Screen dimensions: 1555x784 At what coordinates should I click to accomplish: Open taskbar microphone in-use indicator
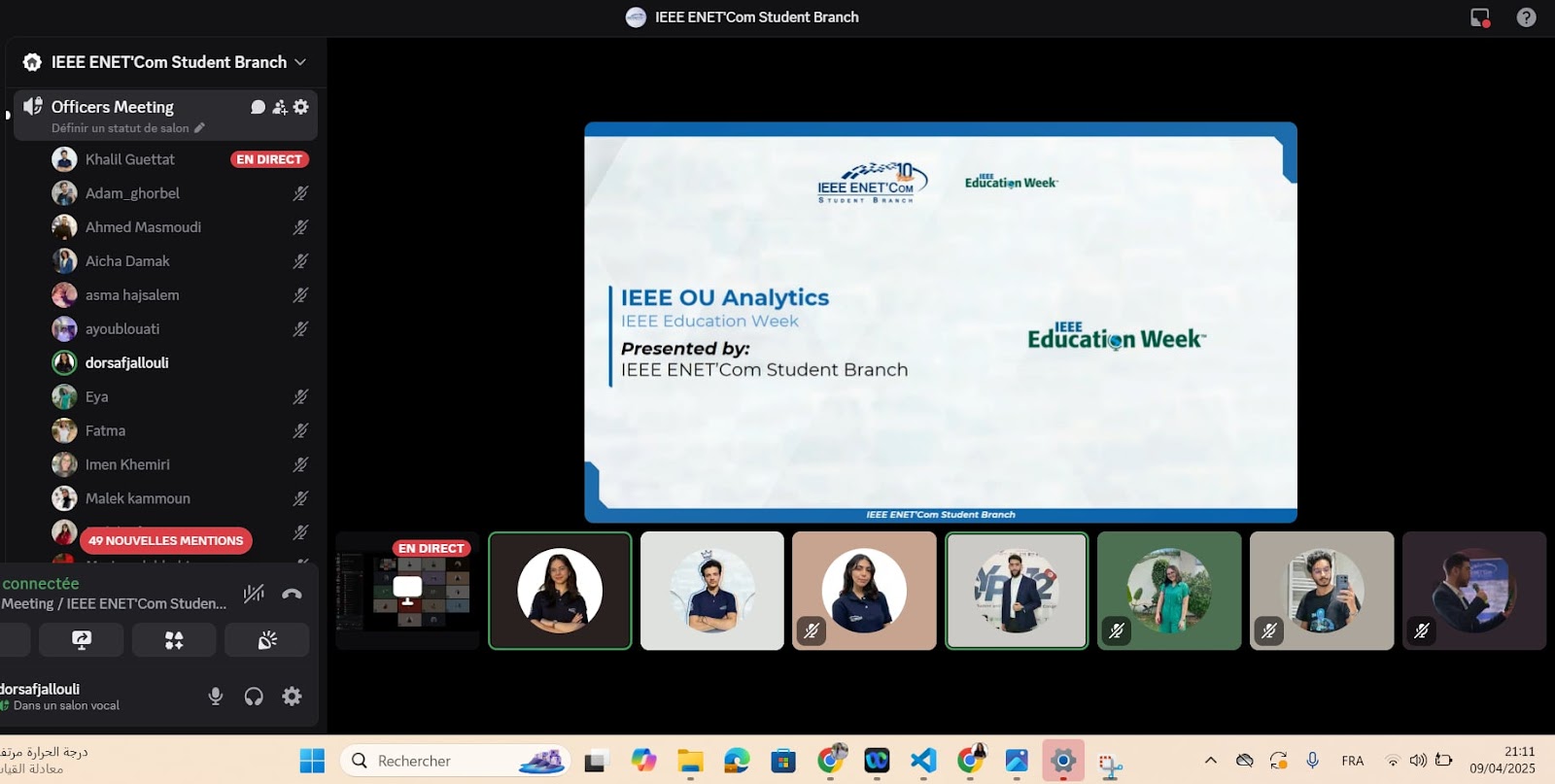click(x=1313, y=761)
